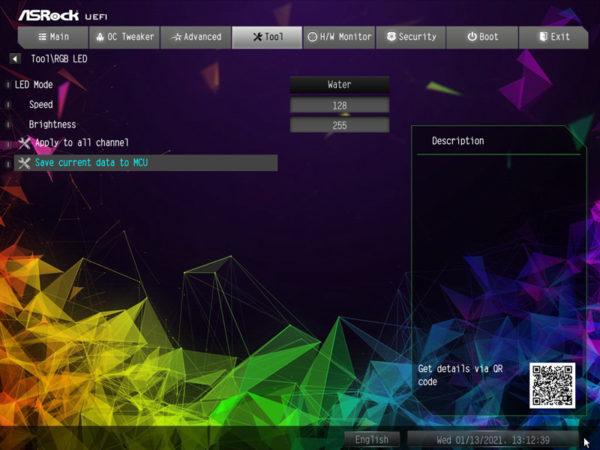Choose Save current data to MCU
This screenshot has width=600, height=450.
[x=91, y=163]
